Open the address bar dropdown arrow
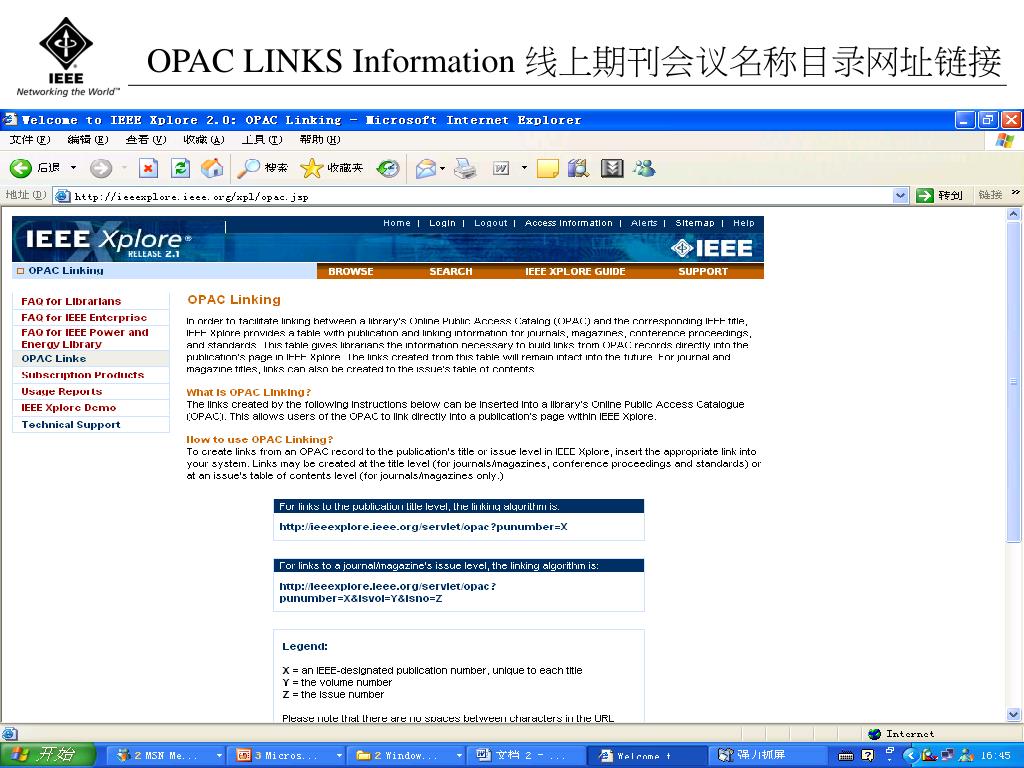The height and width of the screenshot is (768, 1024). pos(900,195)
